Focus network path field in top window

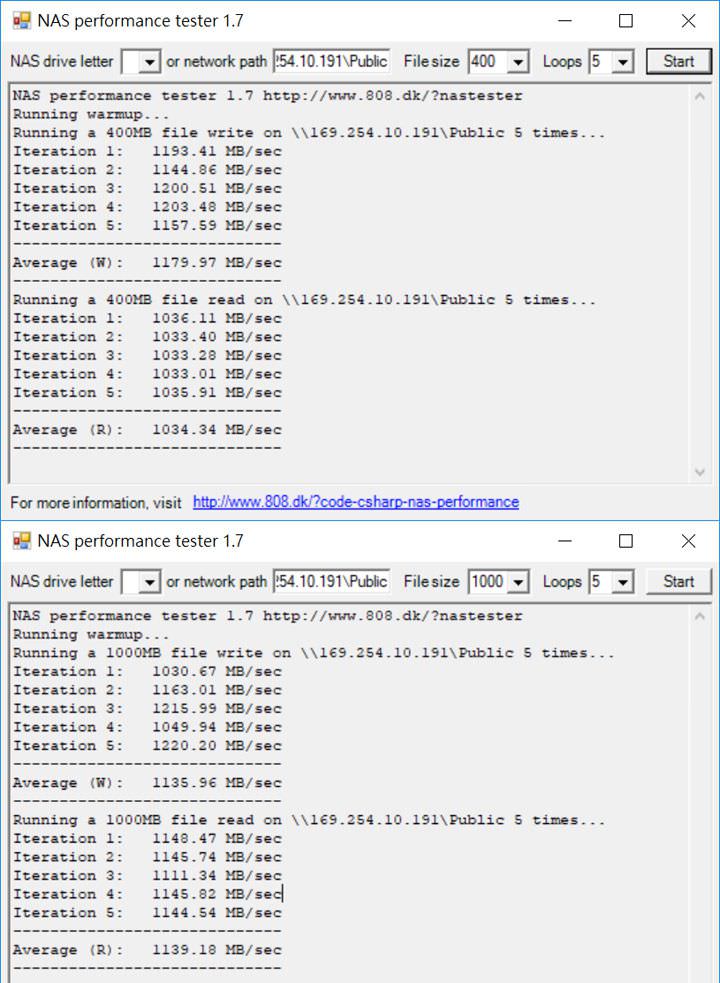pos(331,61)
